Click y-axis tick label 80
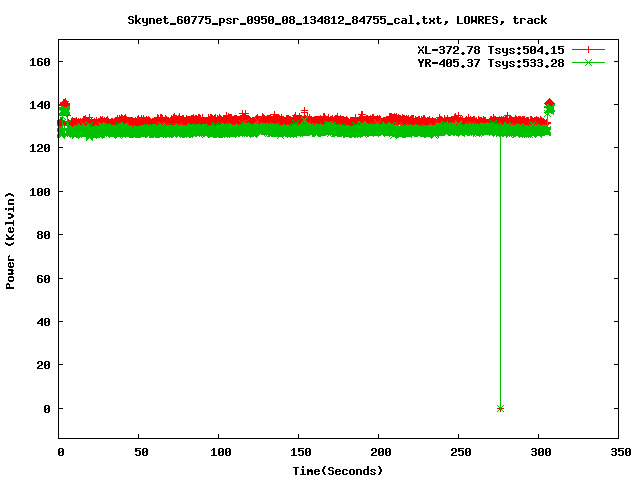 [x=43, y=235]
